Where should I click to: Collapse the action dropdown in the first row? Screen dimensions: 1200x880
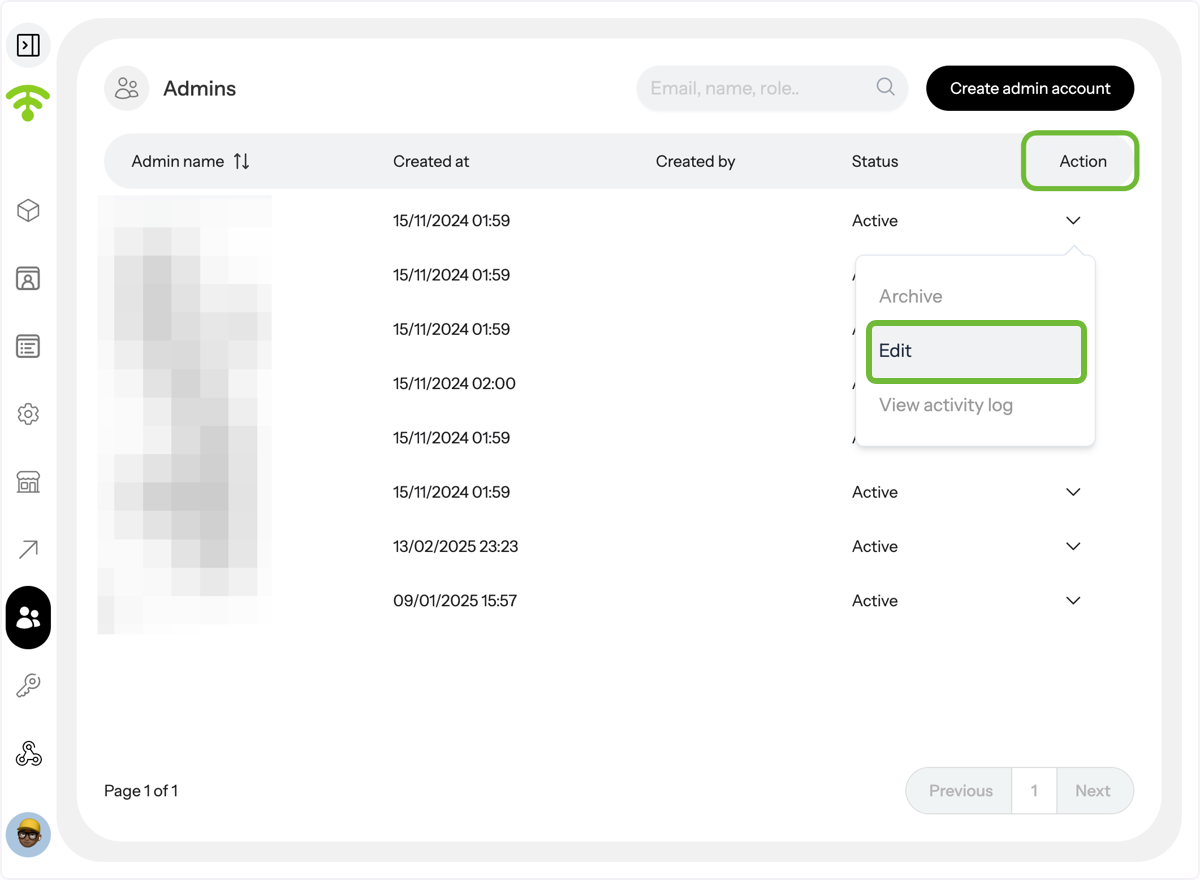coord(1073,220)
